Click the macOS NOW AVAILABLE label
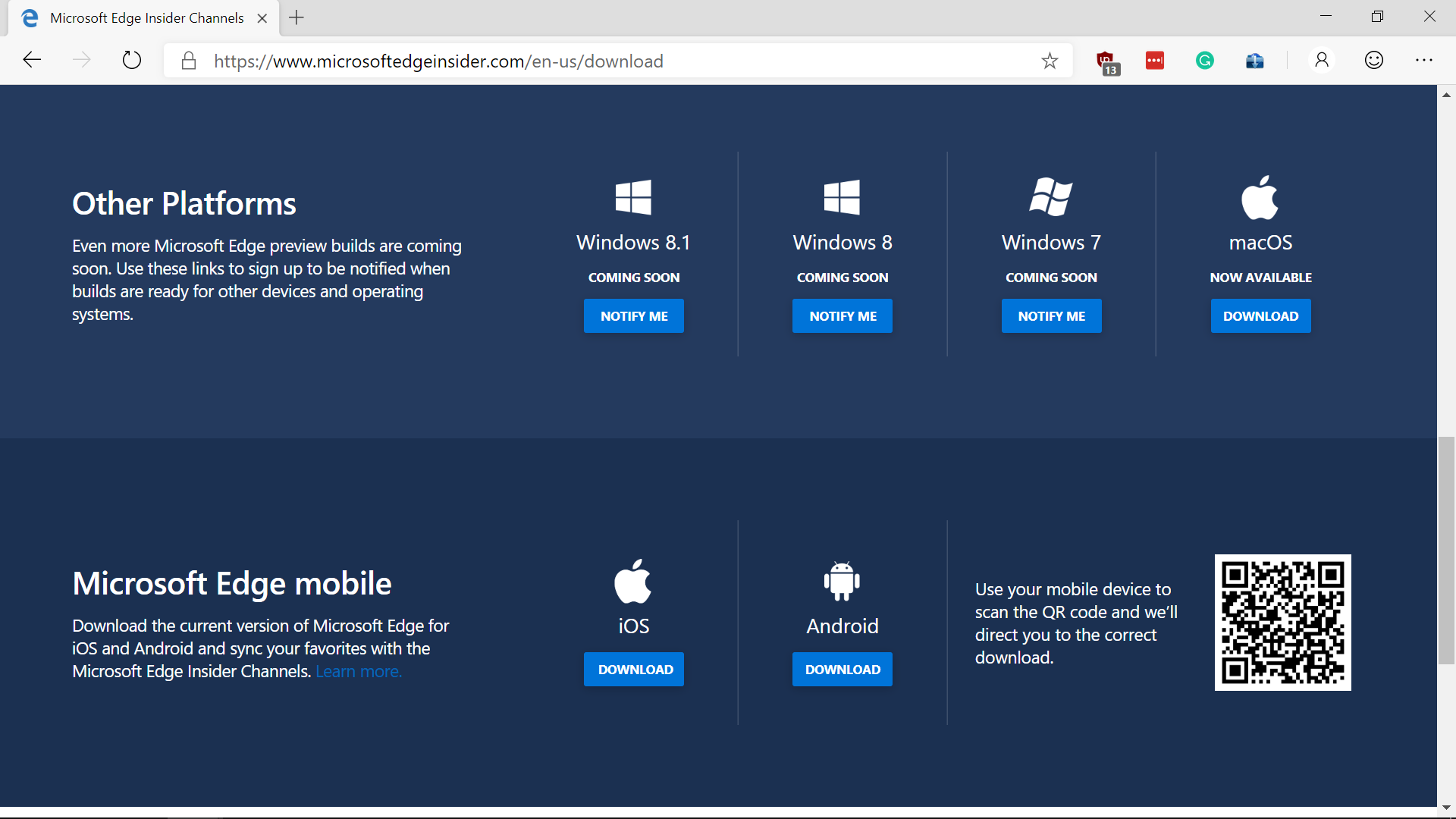The image size is (1456, 819). pos(1260,278)
